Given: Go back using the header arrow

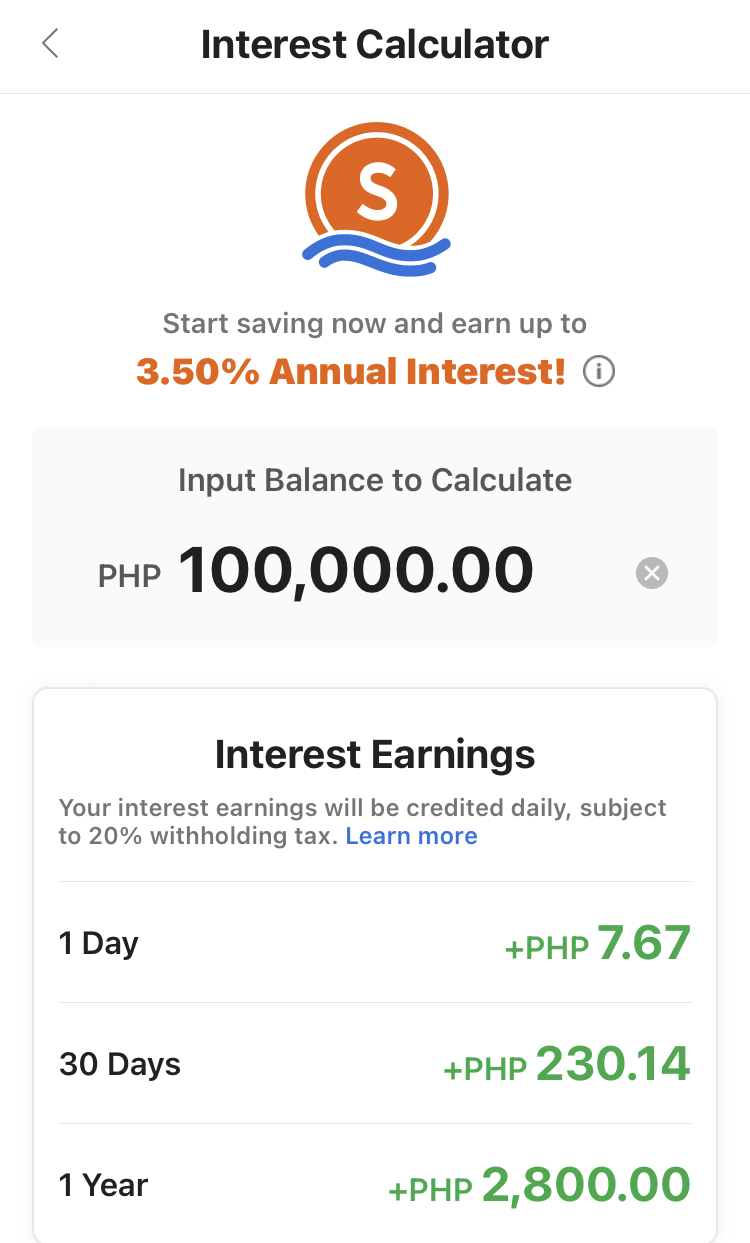Looking at the screenshot, I should pos(50,44).
